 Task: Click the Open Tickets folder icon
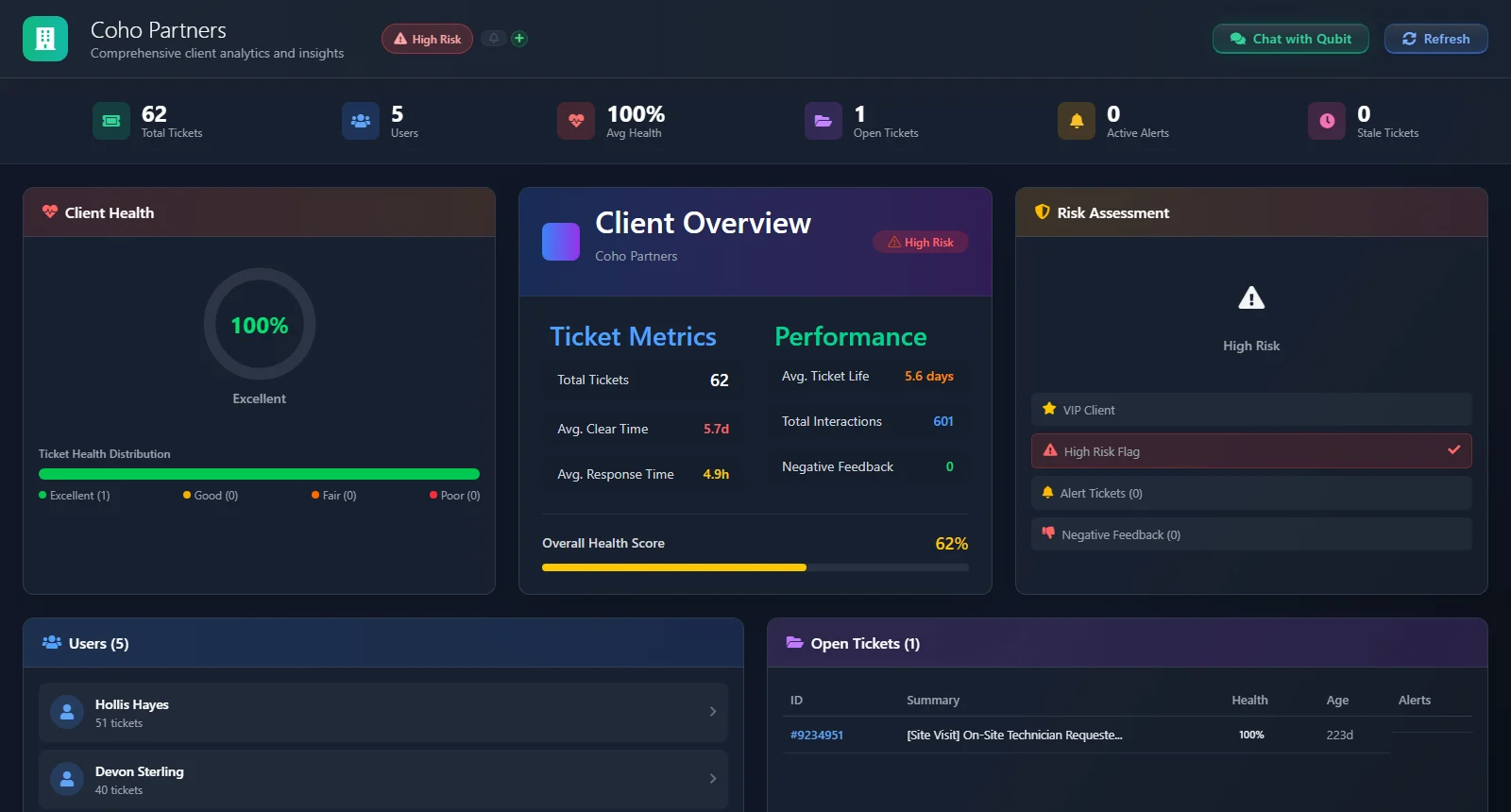pyautogui.click(x=823, y=121)
